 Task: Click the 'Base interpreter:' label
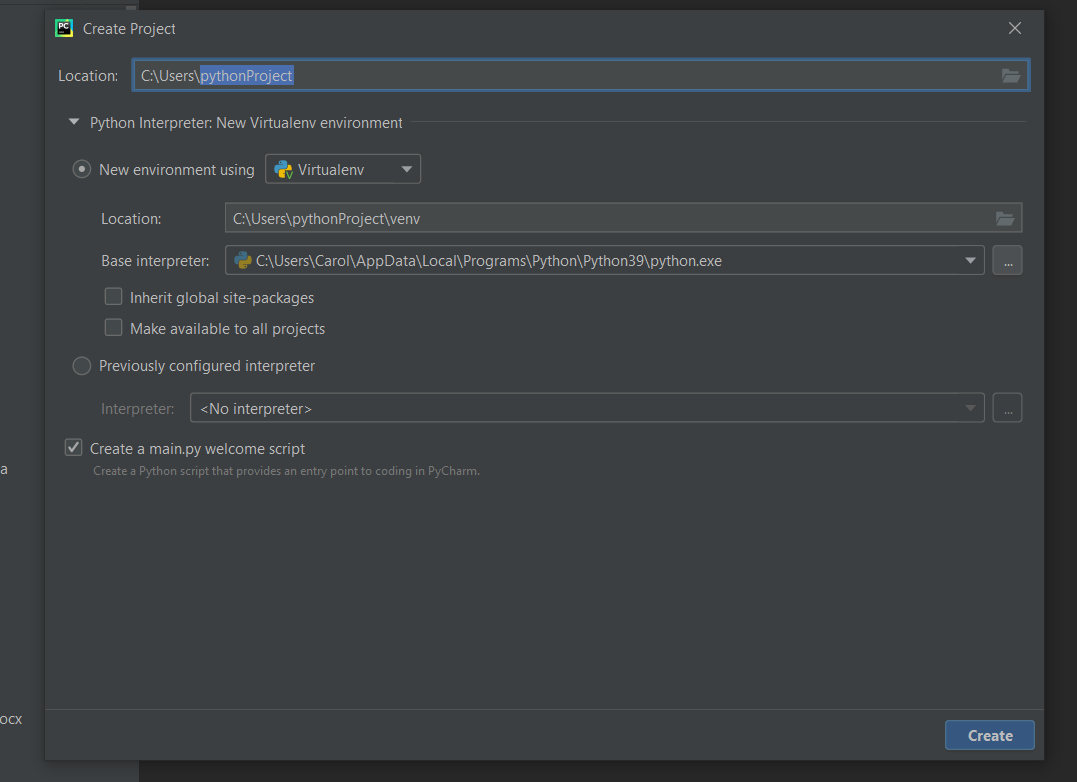click(155, 261)
